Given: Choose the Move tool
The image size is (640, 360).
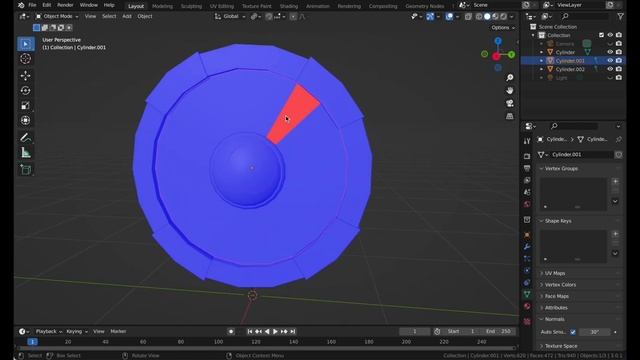Looking at the screenshot, I should (x=26, y=76).
